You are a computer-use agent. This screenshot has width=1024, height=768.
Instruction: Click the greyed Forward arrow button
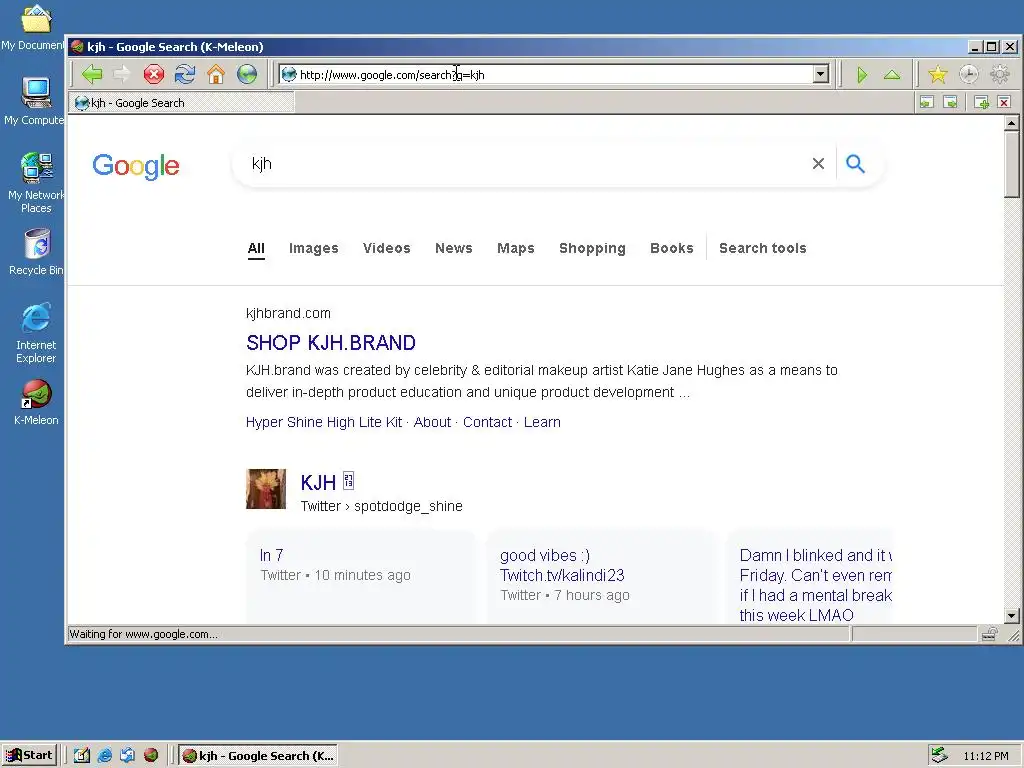click(122, 74)
